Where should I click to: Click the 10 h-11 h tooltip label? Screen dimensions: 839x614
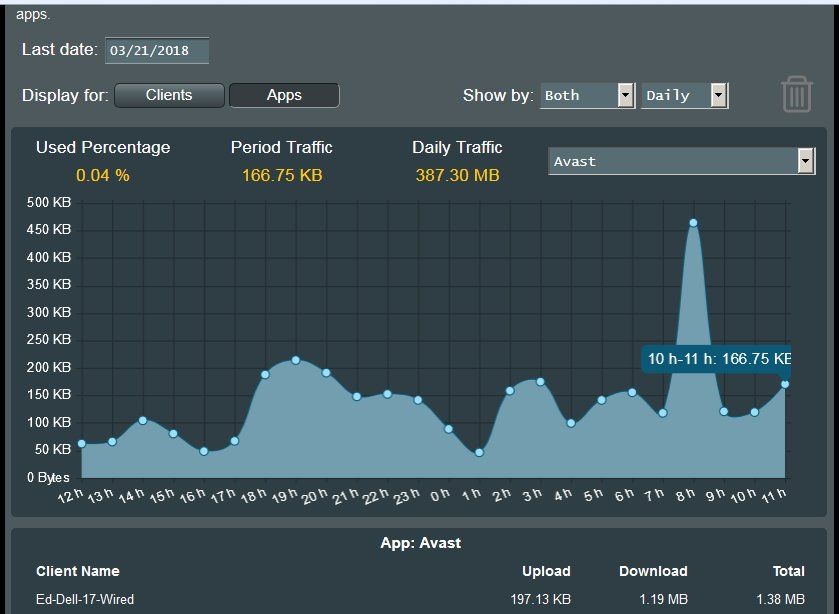tap(718, 358)
